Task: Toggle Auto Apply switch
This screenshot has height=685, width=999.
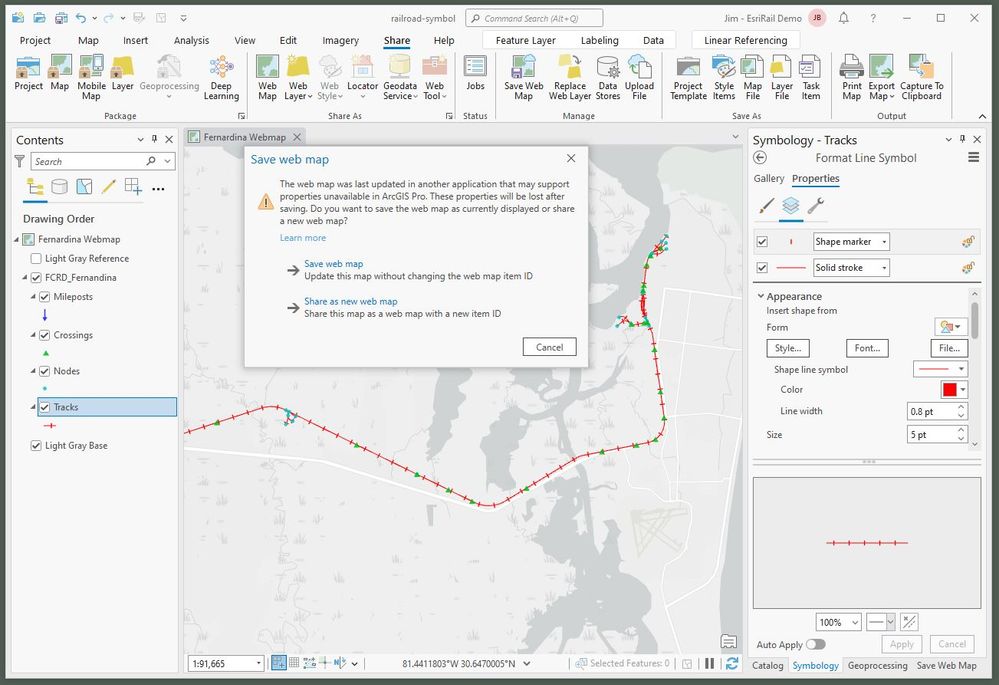Action: pos(816,644)
